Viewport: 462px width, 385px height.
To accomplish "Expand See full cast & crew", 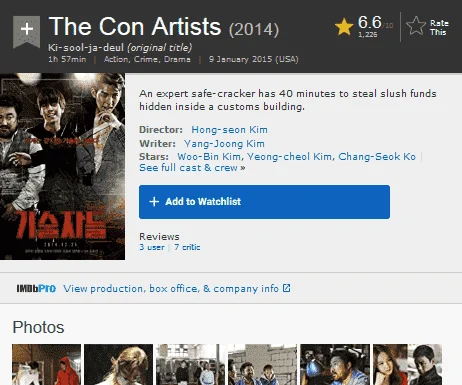I will tap(192, 168).
